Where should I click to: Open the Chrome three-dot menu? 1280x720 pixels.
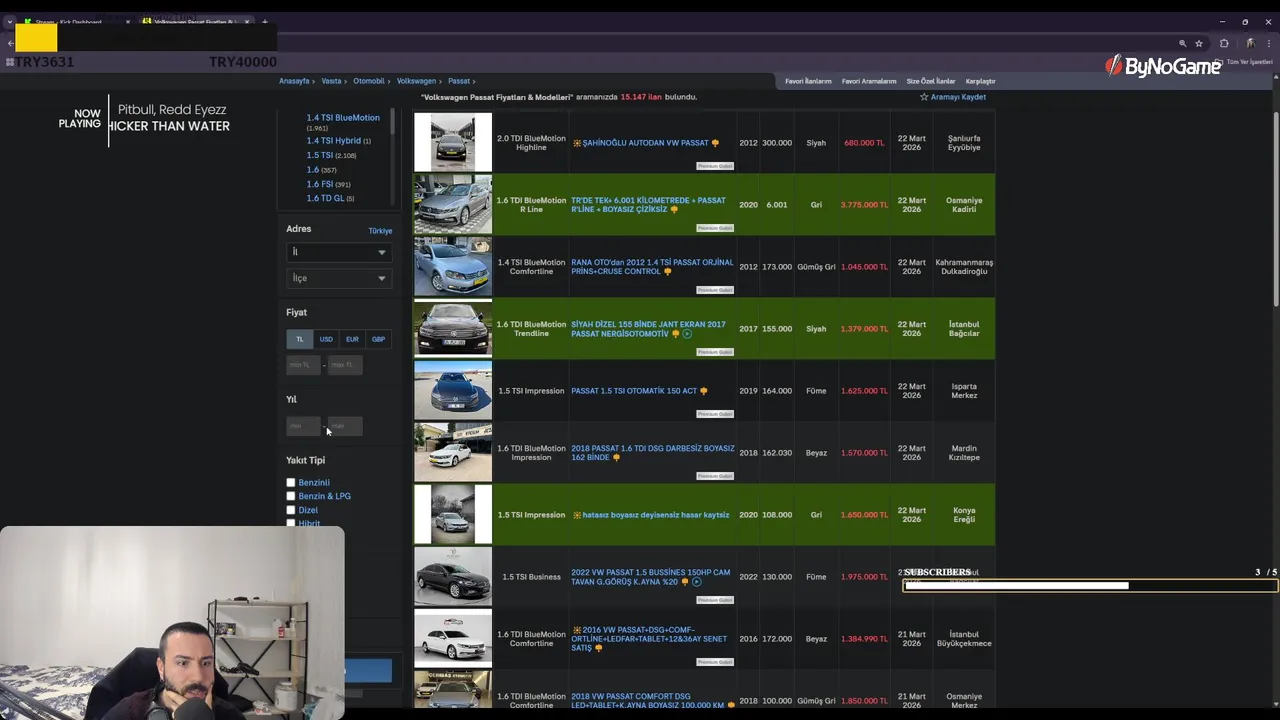pyautogui.click(x=1270, y=44)
